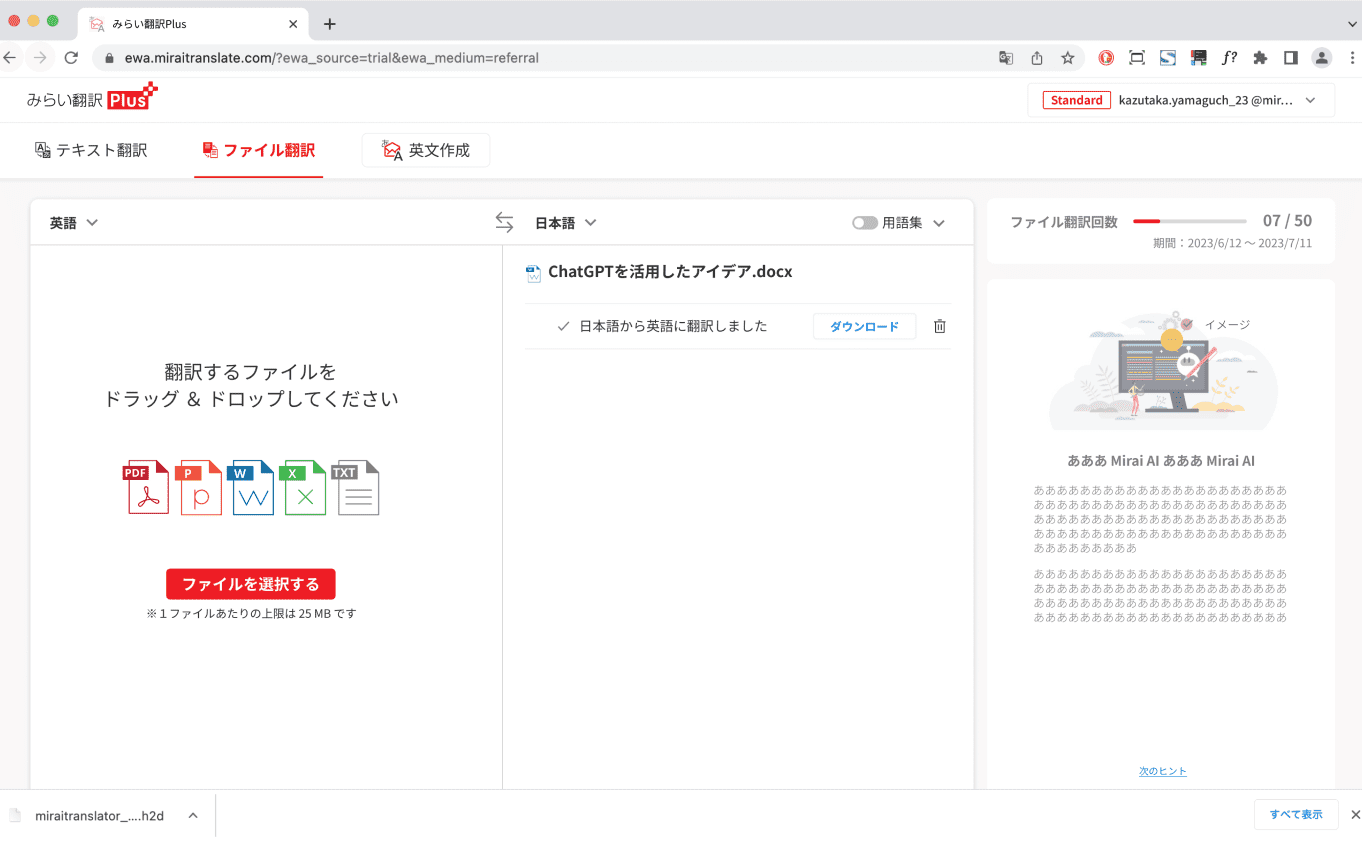Click the 次のヒント link
This screenshot has width=1362, height=842.
click(x=1161, y=770)
